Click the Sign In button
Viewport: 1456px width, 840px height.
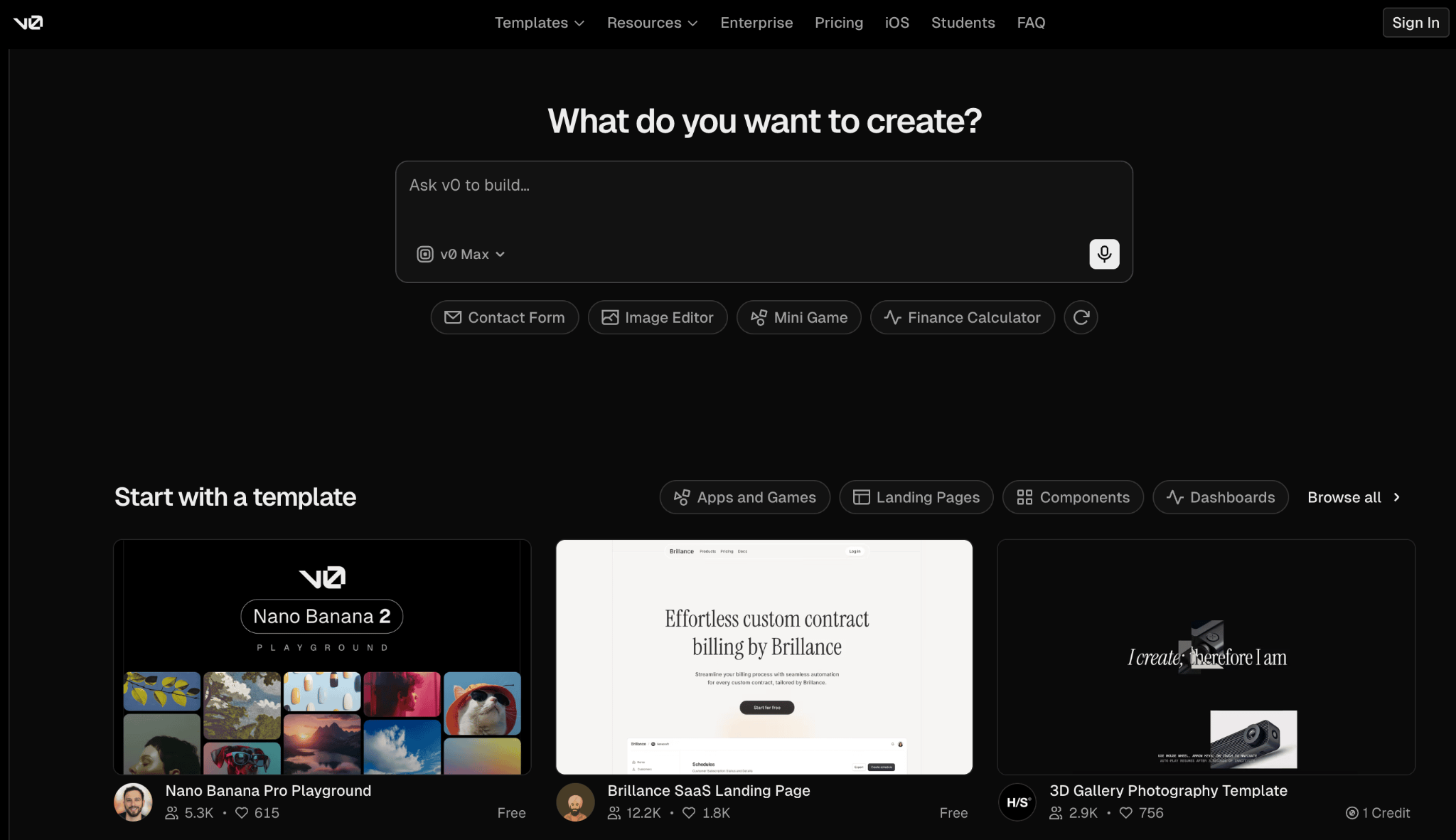point(1415,22)
